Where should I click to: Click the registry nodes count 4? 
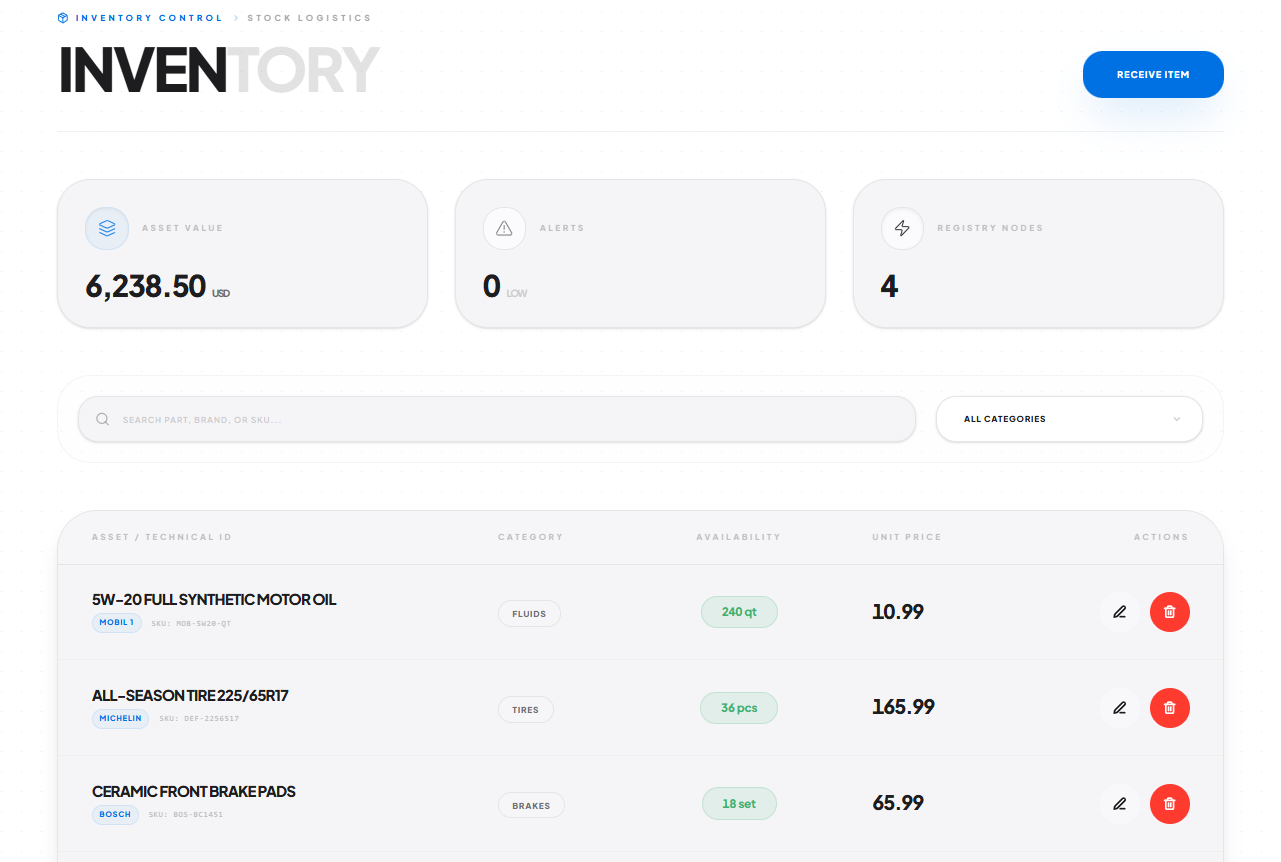889,287
